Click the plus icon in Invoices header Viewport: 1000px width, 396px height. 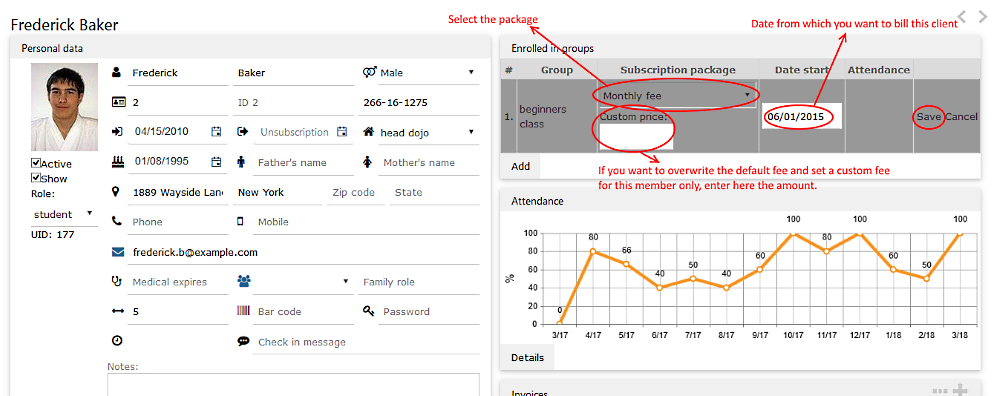click(x=960, y=390)
